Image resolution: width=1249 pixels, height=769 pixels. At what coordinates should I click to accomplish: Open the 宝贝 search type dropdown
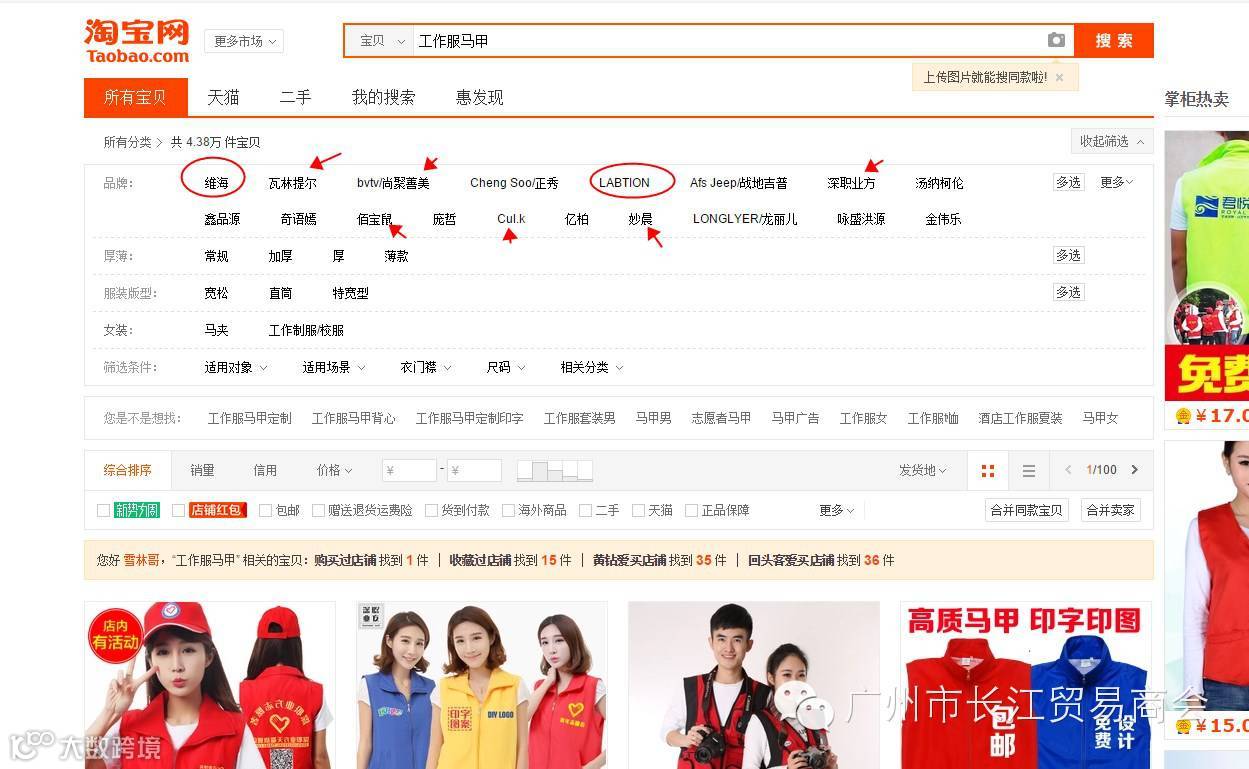(x=379, y=41)
